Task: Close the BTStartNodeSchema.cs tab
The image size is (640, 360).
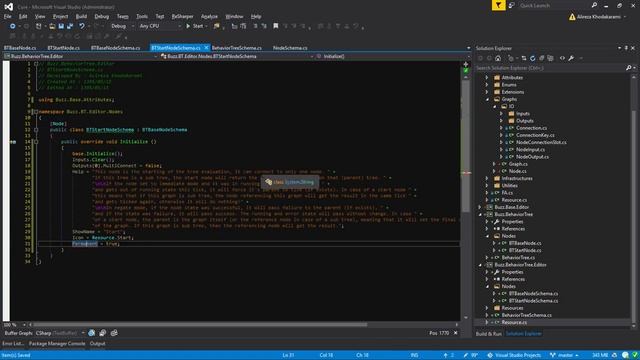Action: (x=206, y=48)
